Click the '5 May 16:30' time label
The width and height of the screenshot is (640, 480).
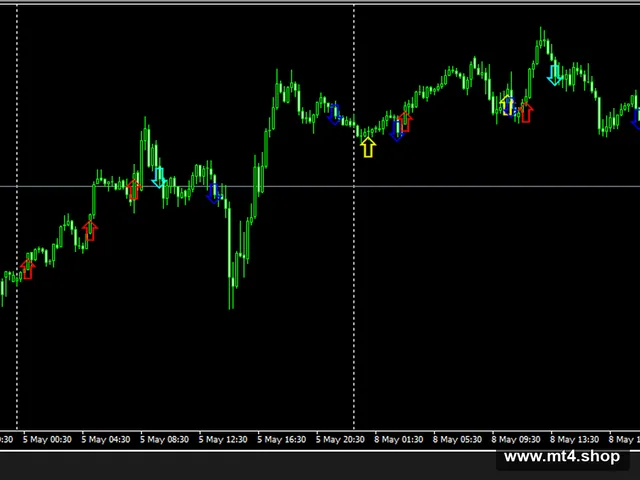[282, 440]
